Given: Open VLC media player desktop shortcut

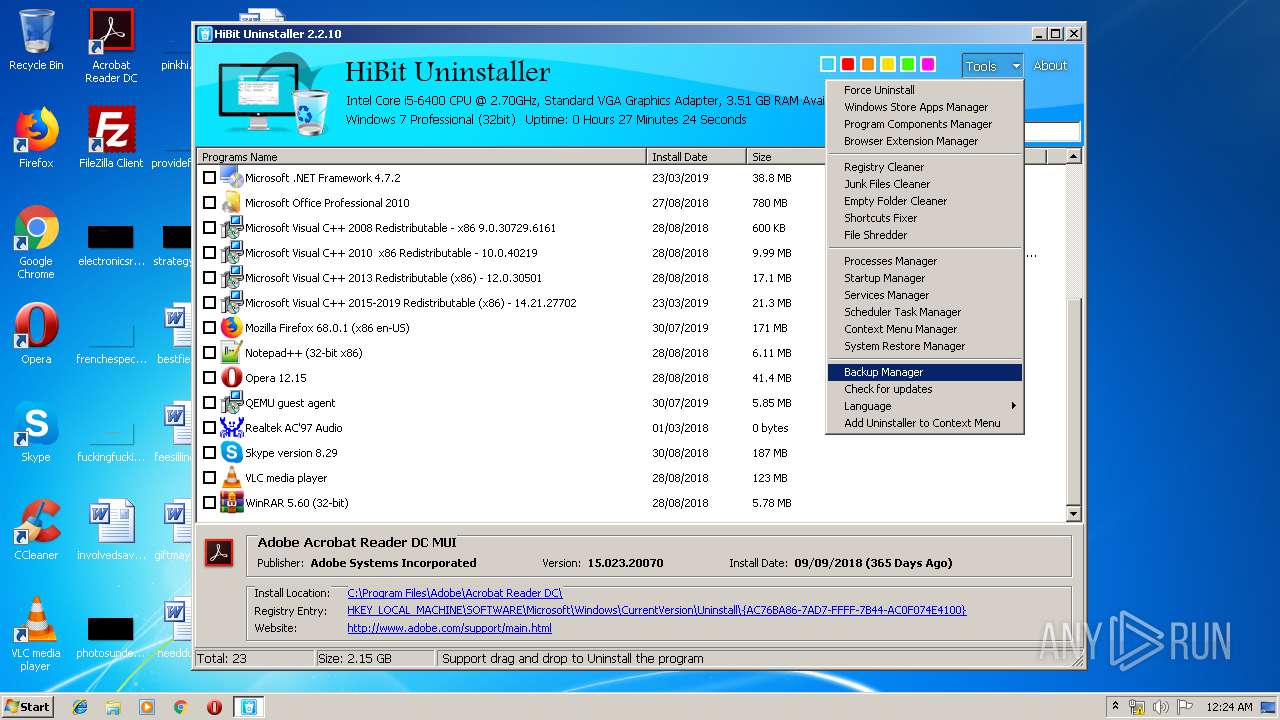Looking at the screenshot, I should (x=36, y=634).
